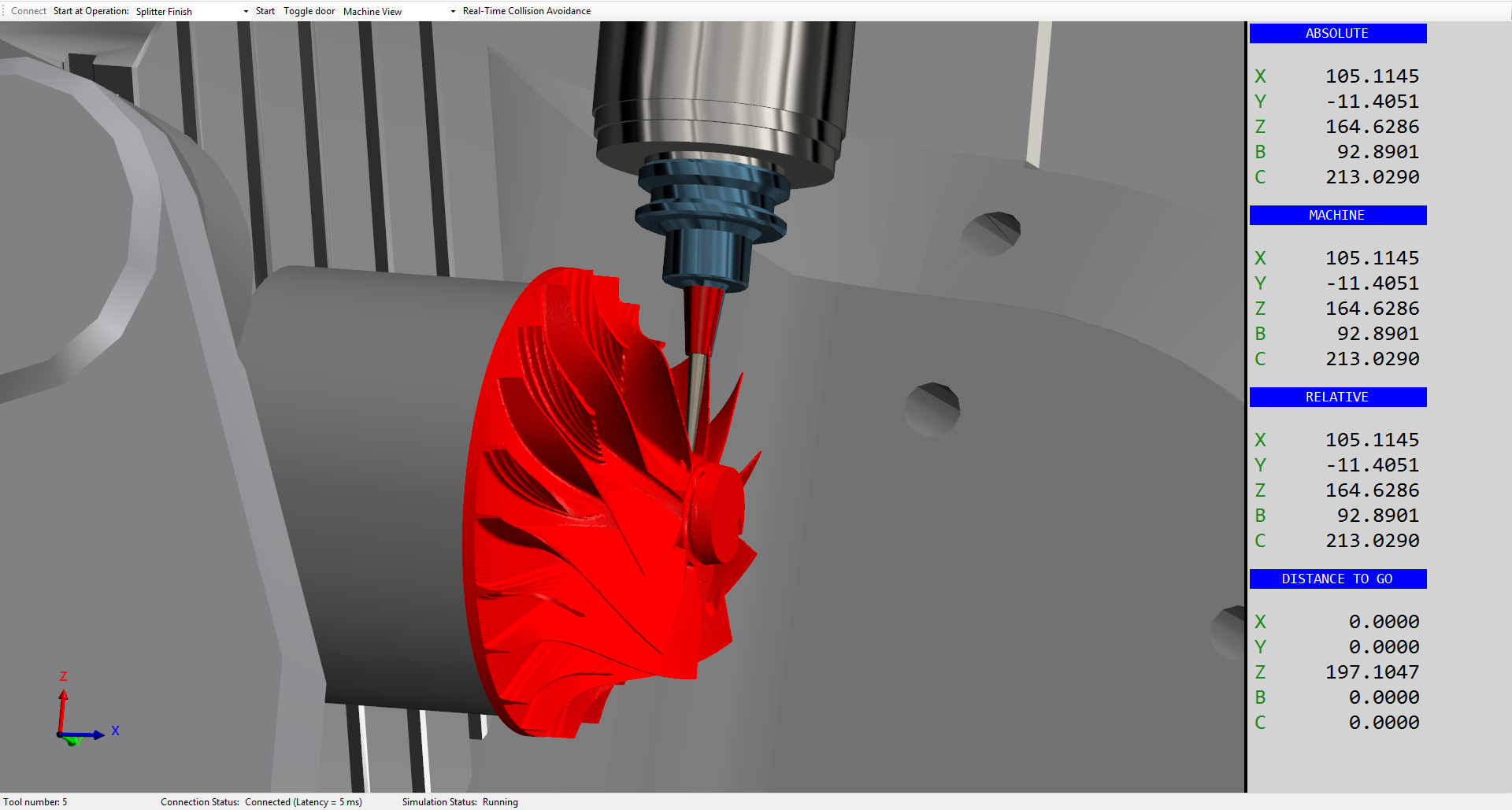The height and width of the screenshot is (810, 1512).
Task: Toggle Real-Time Collision Avoidance
Action: [526, 11]
